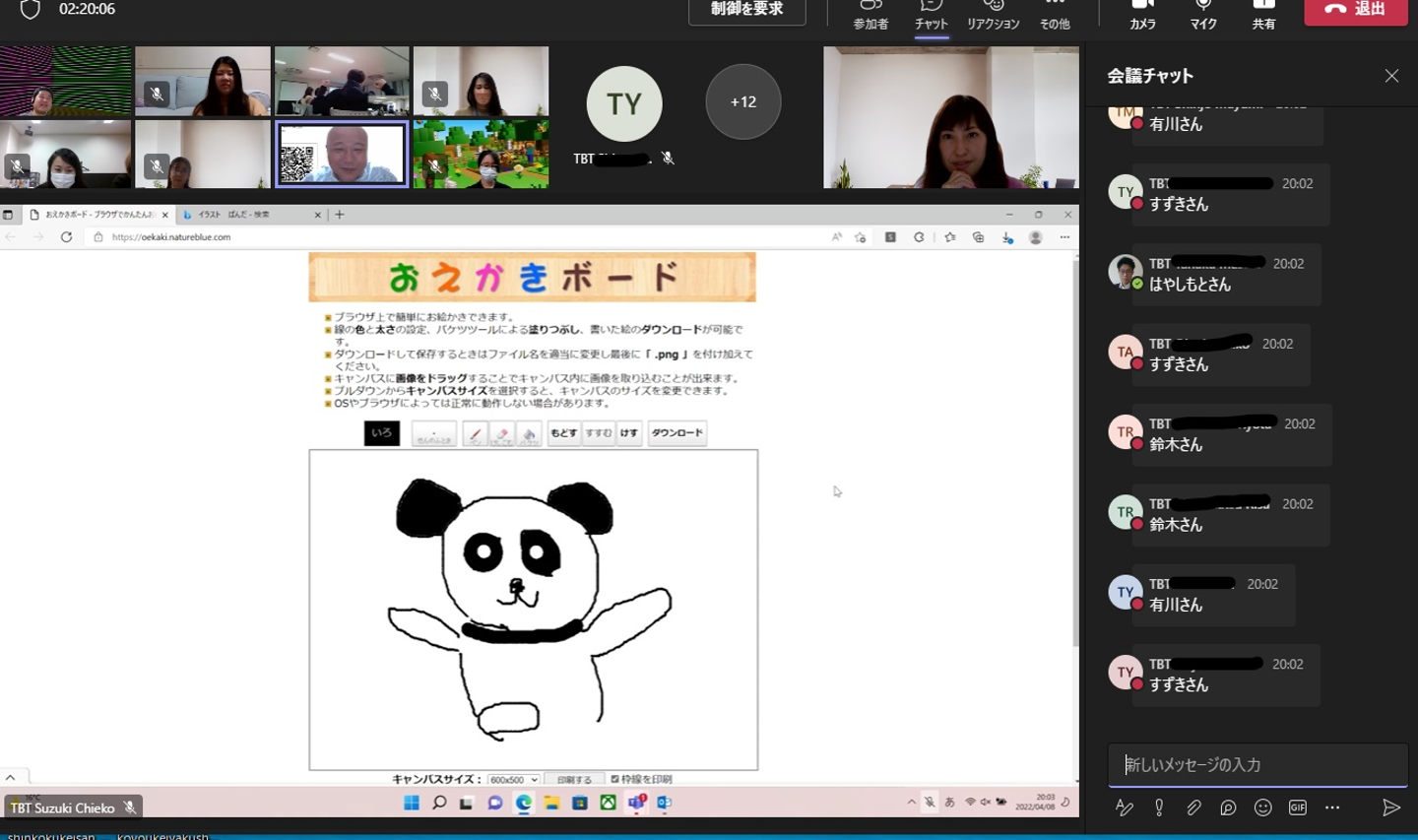Click the black いろ color swatch
The image size is (1418, 840).
[x=382, y=433]
